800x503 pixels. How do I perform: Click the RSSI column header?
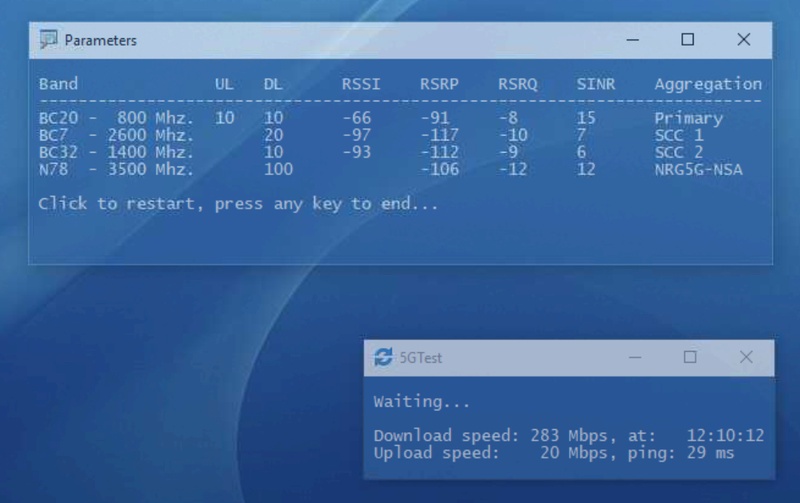(361, 84)
